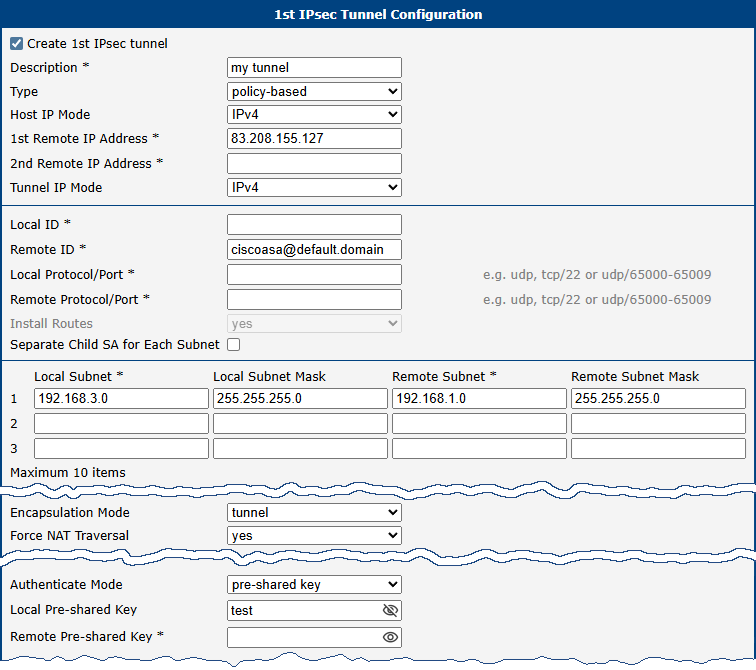Click row 2 Remote Subnet field
756x670 pixels.
[479, 424]
